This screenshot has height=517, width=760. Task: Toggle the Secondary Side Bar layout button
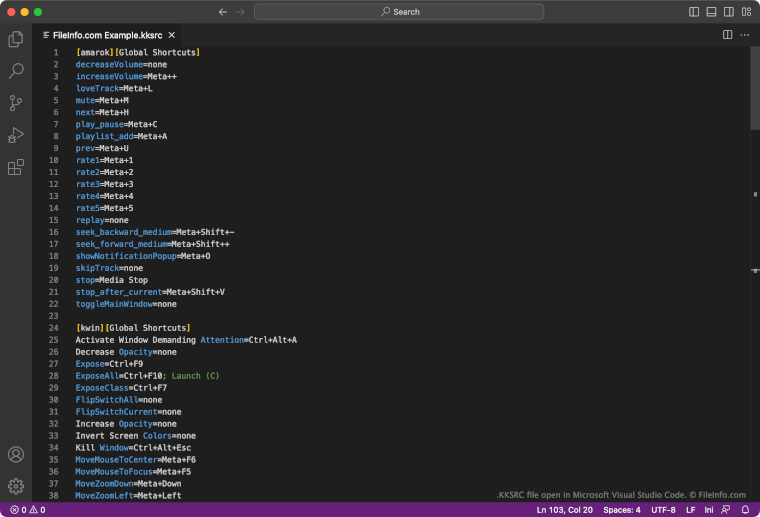tap(727, 12)
